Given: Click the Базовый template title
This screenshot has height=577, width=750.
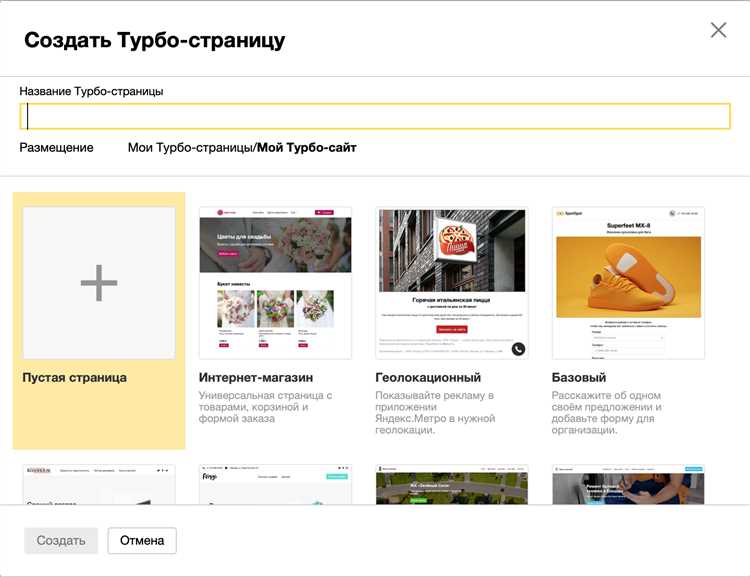Looking at the screenshot, I should [579, 378].
